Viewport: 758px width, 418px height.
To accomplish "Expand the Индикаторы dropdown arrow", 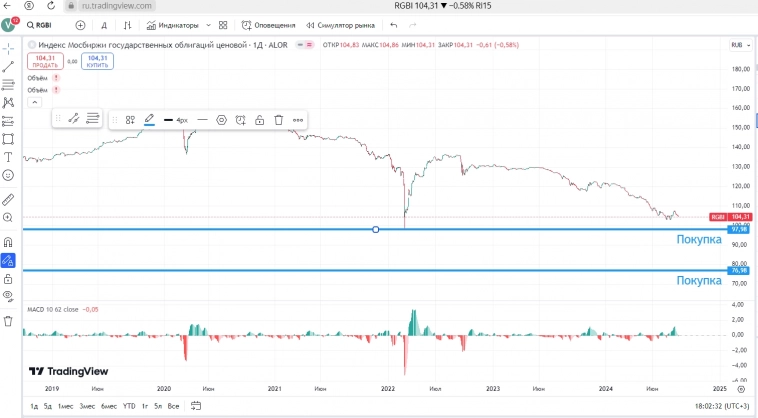I will [206, 25].
